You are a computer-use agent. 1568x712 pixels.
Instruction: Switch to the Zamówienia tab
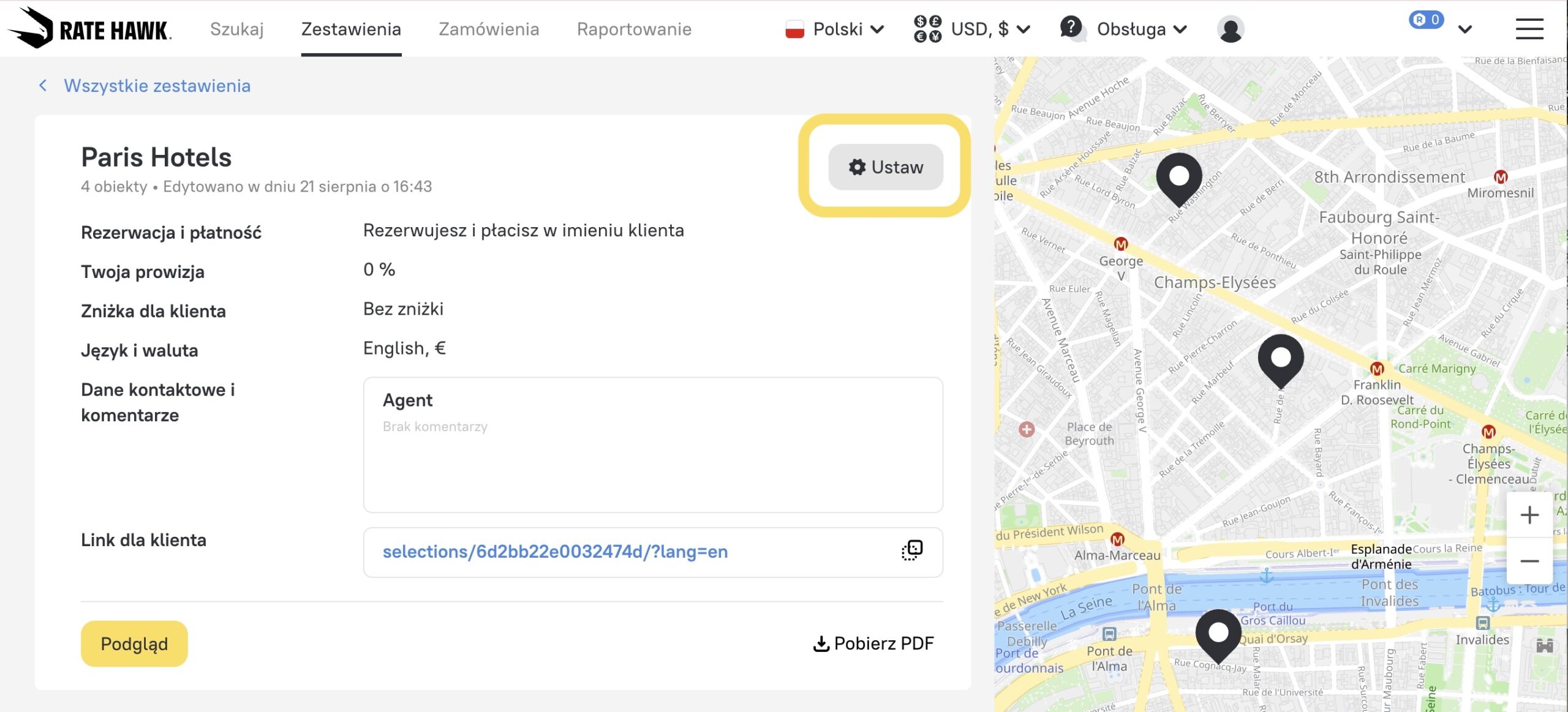(488, 29)
